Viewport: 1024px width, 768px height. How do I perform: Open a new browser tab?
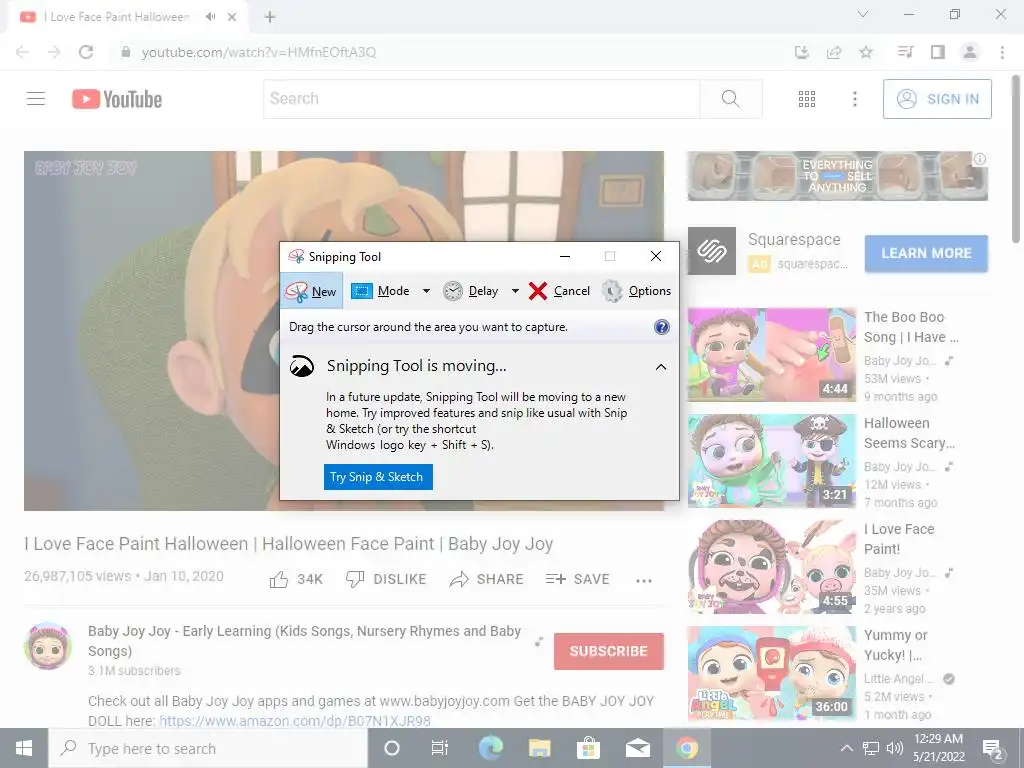270,17
